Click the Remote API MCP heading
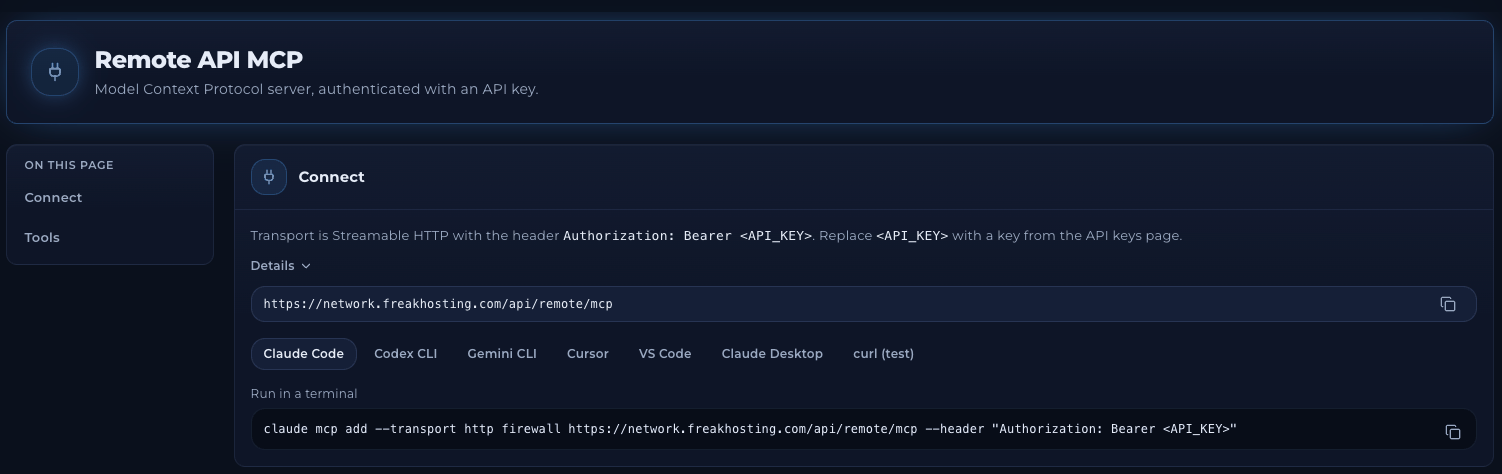This screenshot has width=1502, height=474. (198, 60)
